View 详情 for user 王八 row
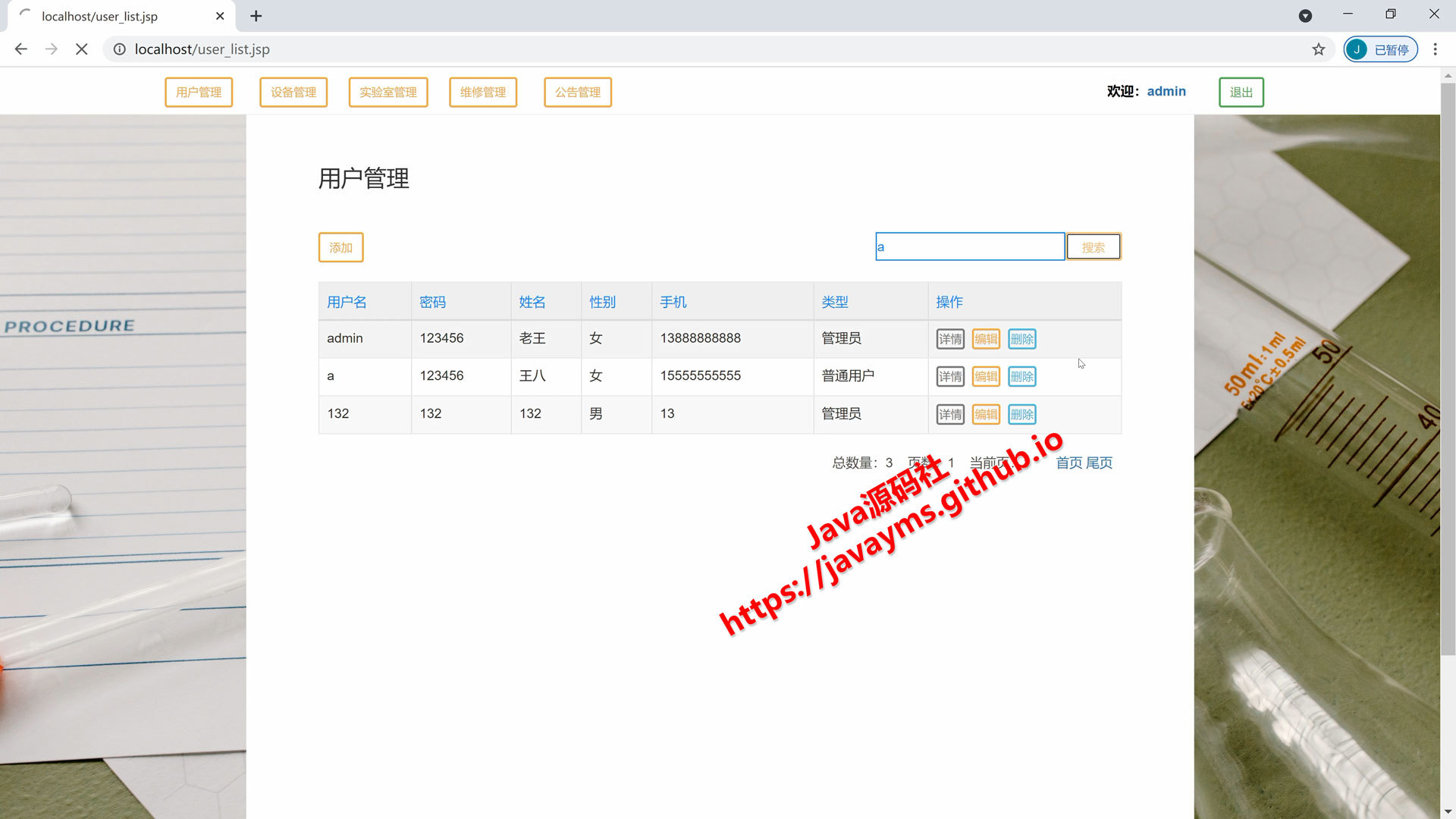The width and height of the screenshot is (1456, 819). (x=950, y=376)
